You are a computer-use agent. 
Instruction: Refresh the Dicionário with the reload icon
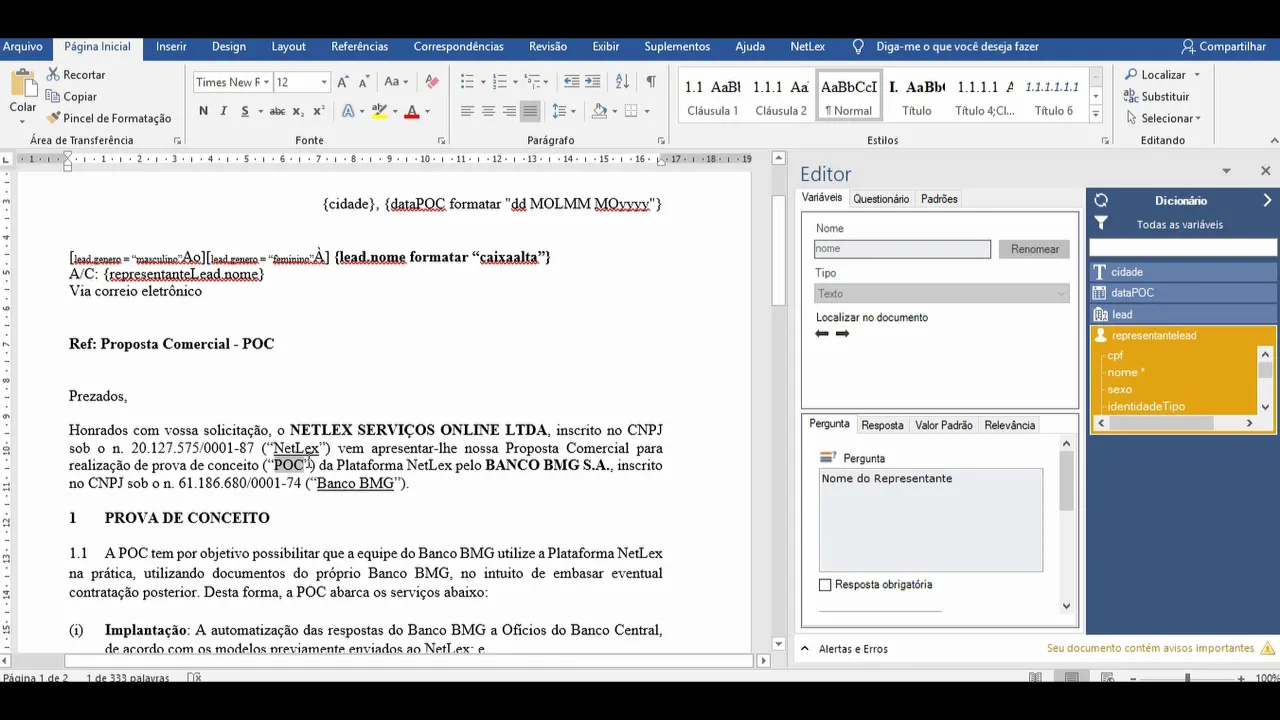pos(1101,201)
